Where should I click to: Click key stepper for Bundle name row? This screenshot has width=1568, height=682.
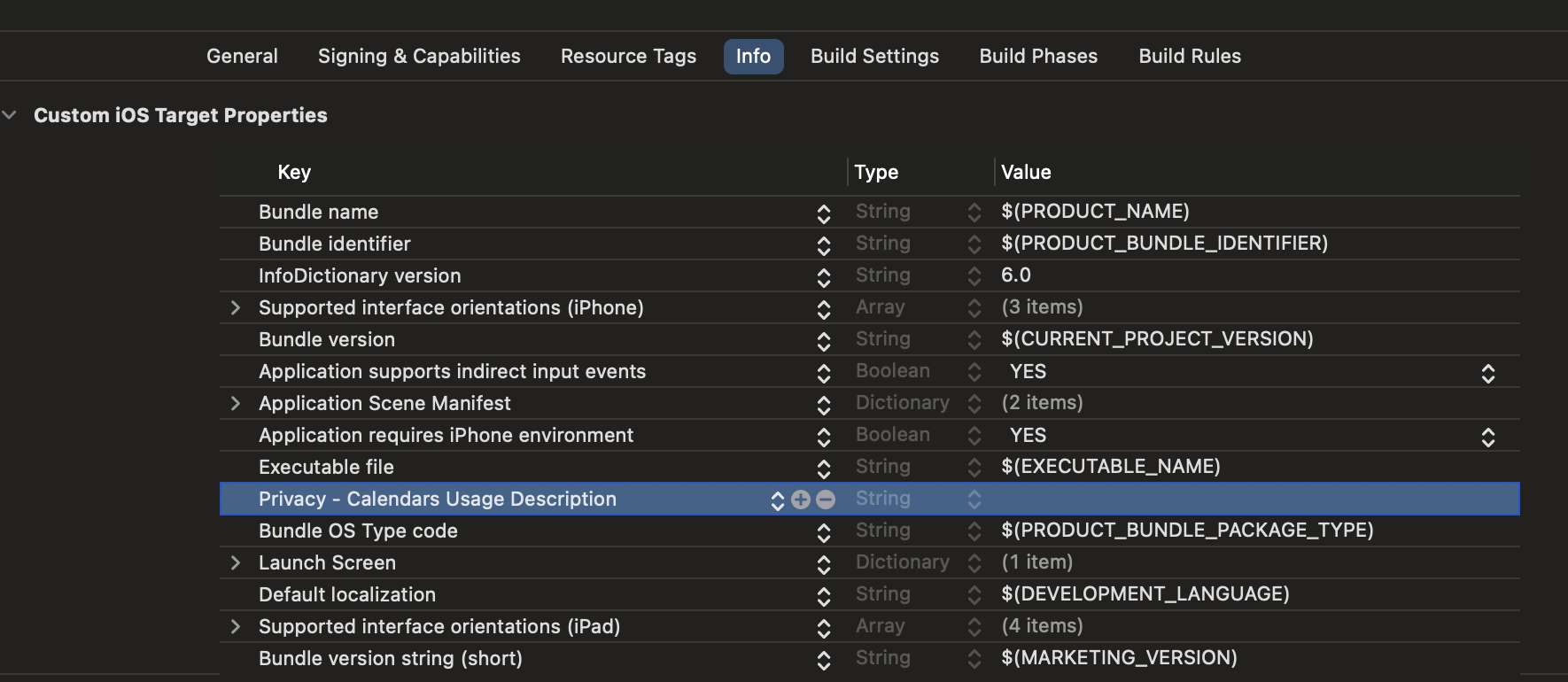pyautogui.click(x=824, y=213)
